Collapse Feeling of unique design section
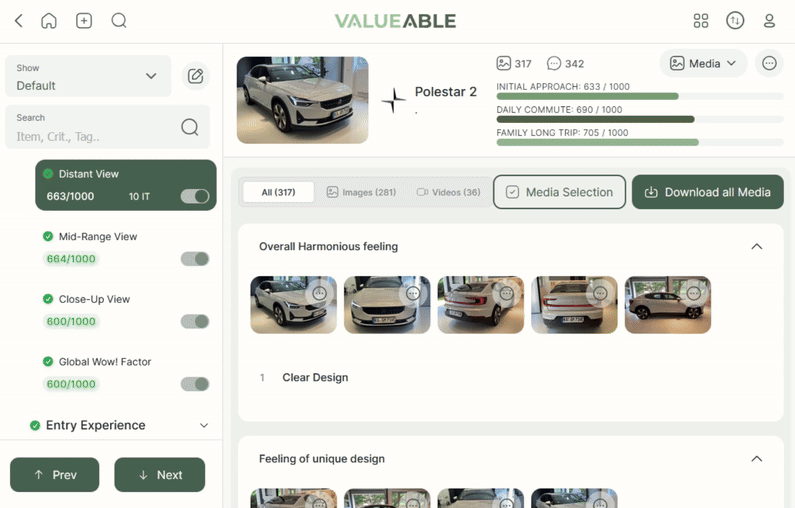This screenshot has height=508, width=795. [x=756, y=459]
